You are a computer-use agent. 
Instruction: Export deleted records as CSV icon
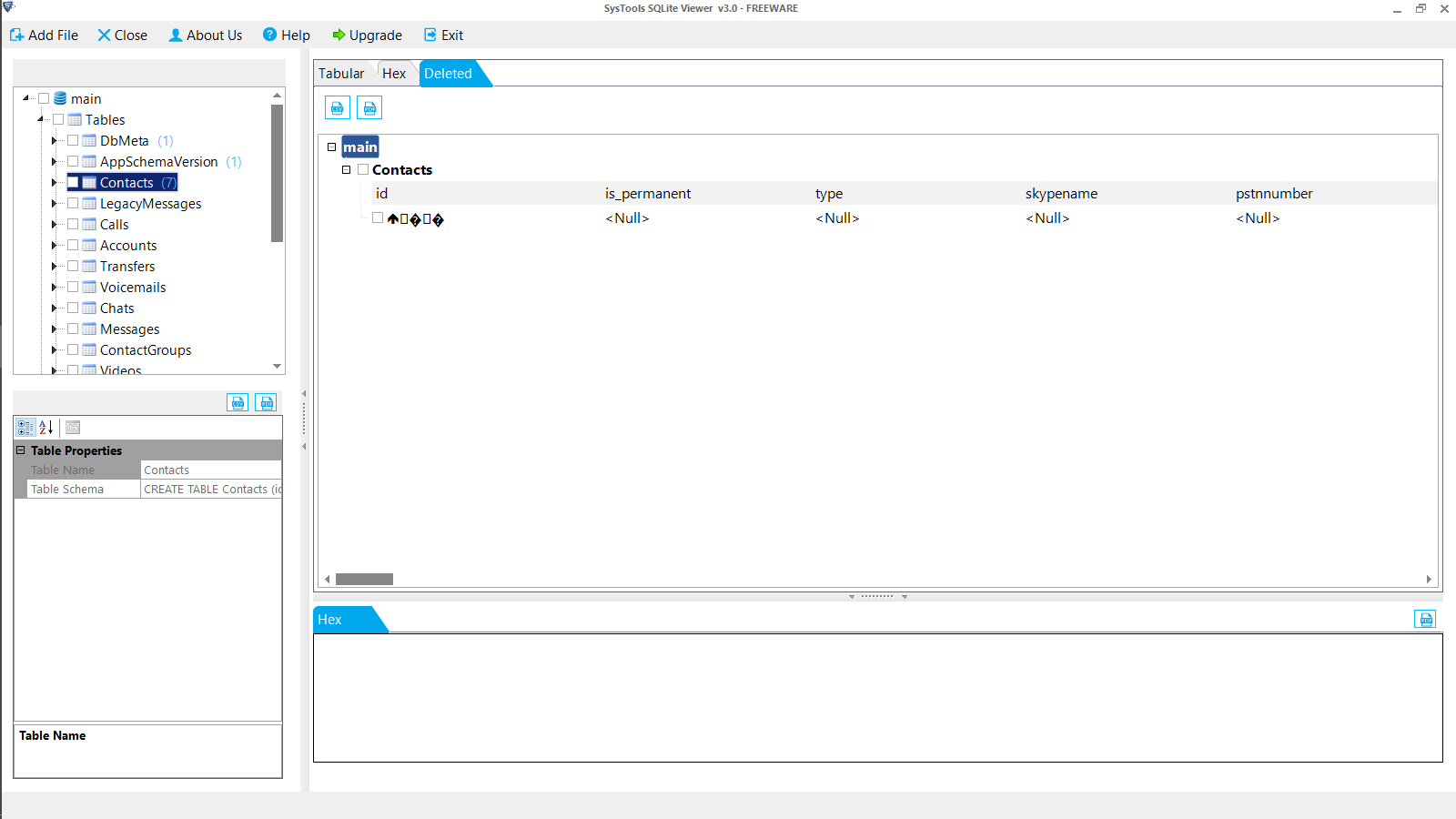pyautogui.click(x=338, y=108)
